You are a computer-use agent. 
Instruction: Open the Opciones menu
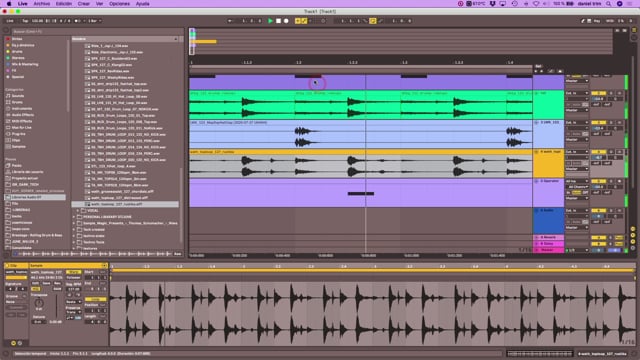(x=119, y=4)
